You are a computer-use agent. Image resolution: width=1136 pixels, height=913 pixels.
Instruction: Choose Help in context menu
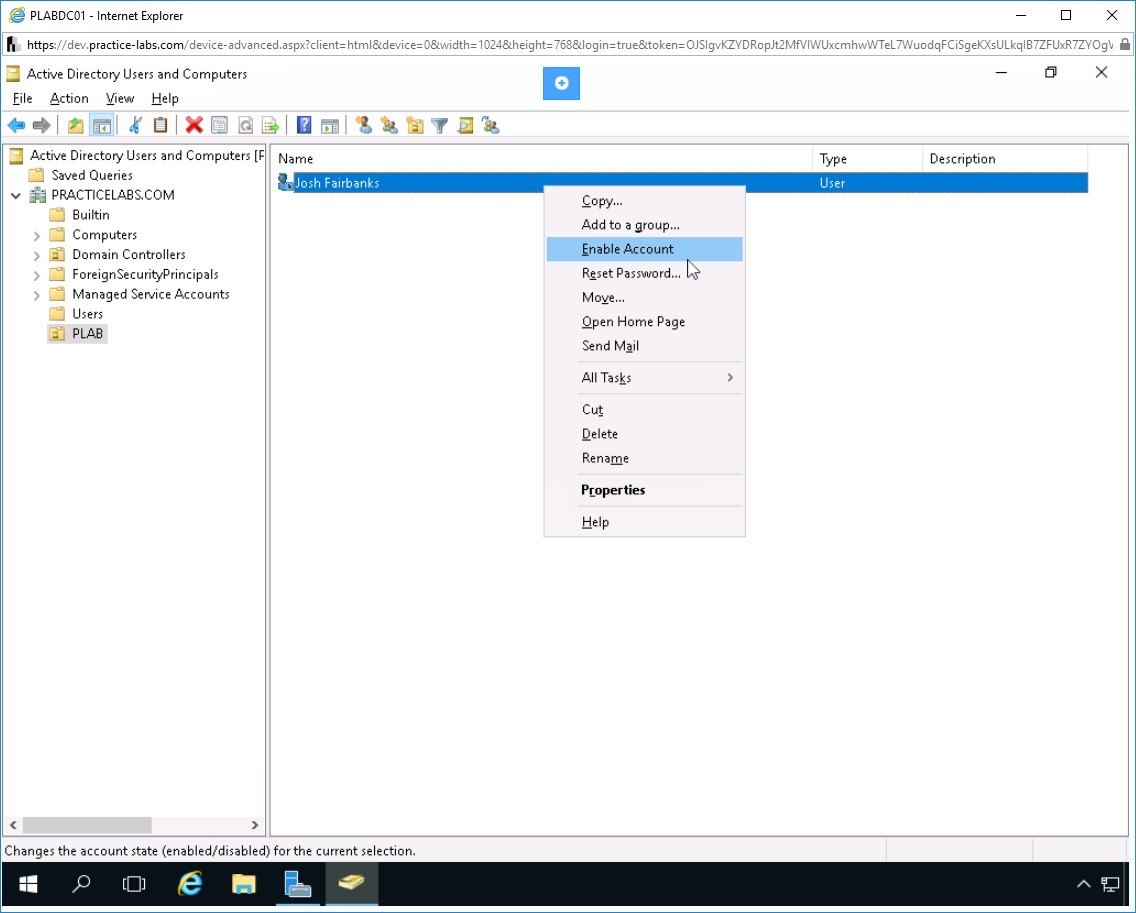[644, 522]
